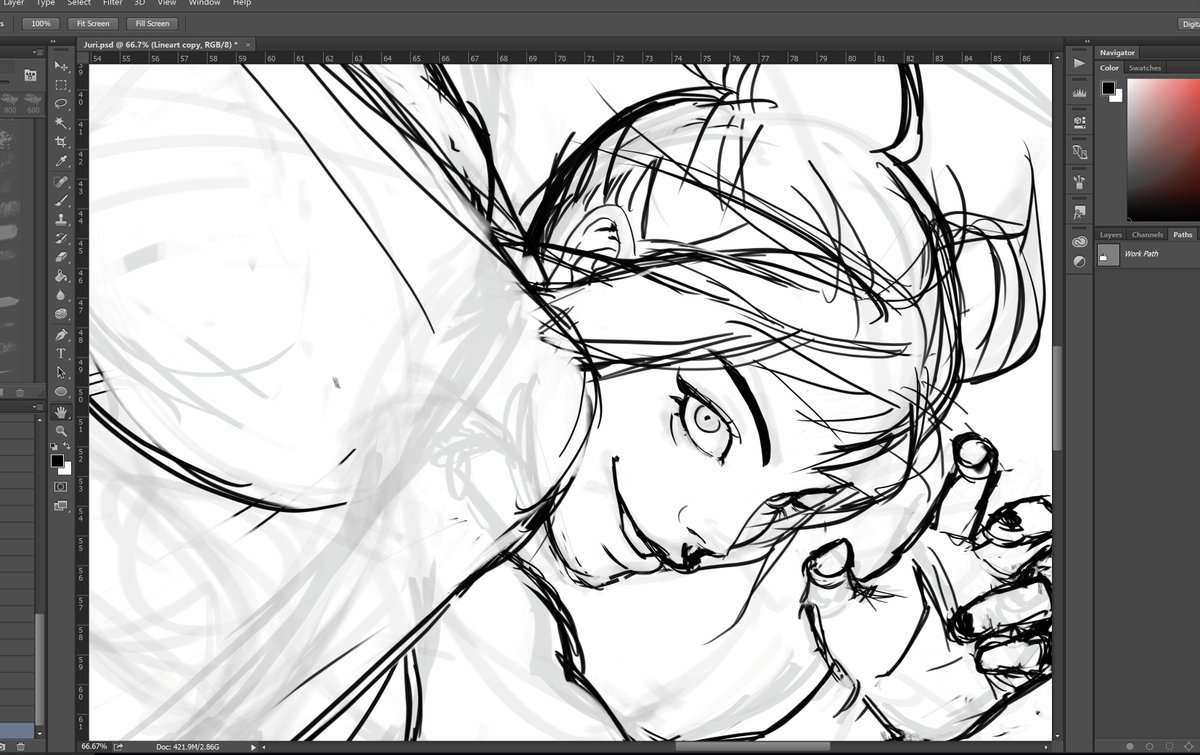Screen dimensions: 1200x755
Task: Open the Adjustments panel icon
Action: pos(1079,262)
